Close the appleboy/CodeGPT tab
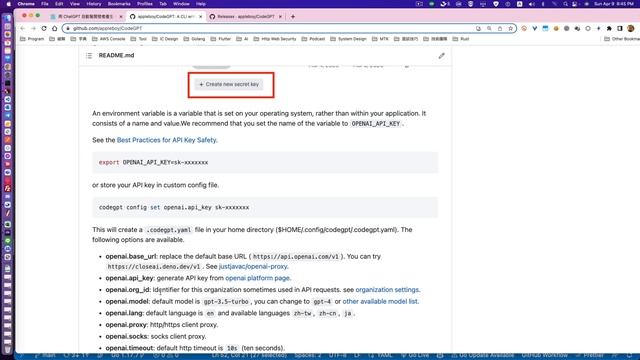 point(200,17)
